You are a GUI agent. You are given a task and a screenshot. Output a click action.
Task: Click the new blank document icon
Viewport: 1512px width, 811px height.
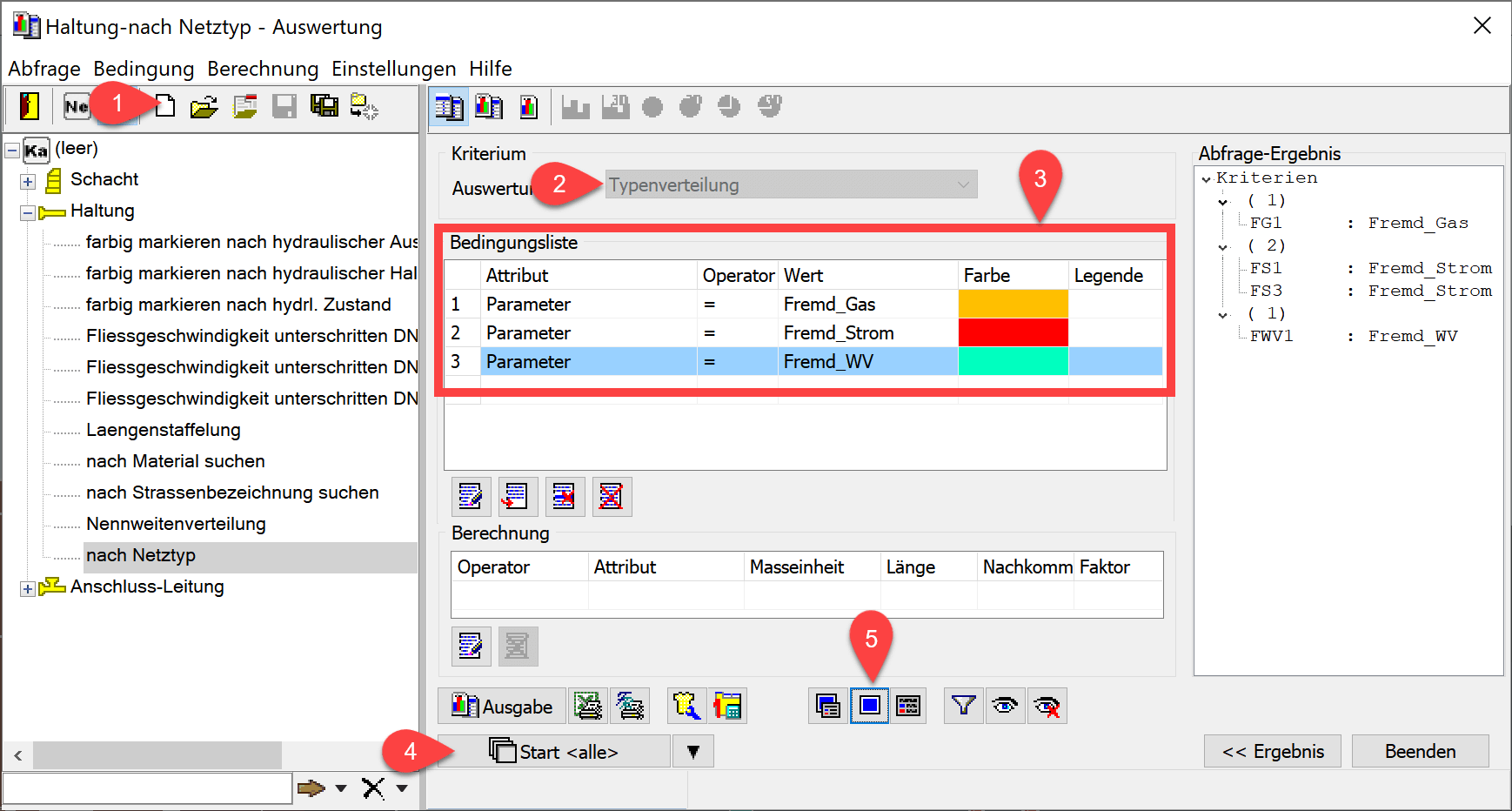165,106
